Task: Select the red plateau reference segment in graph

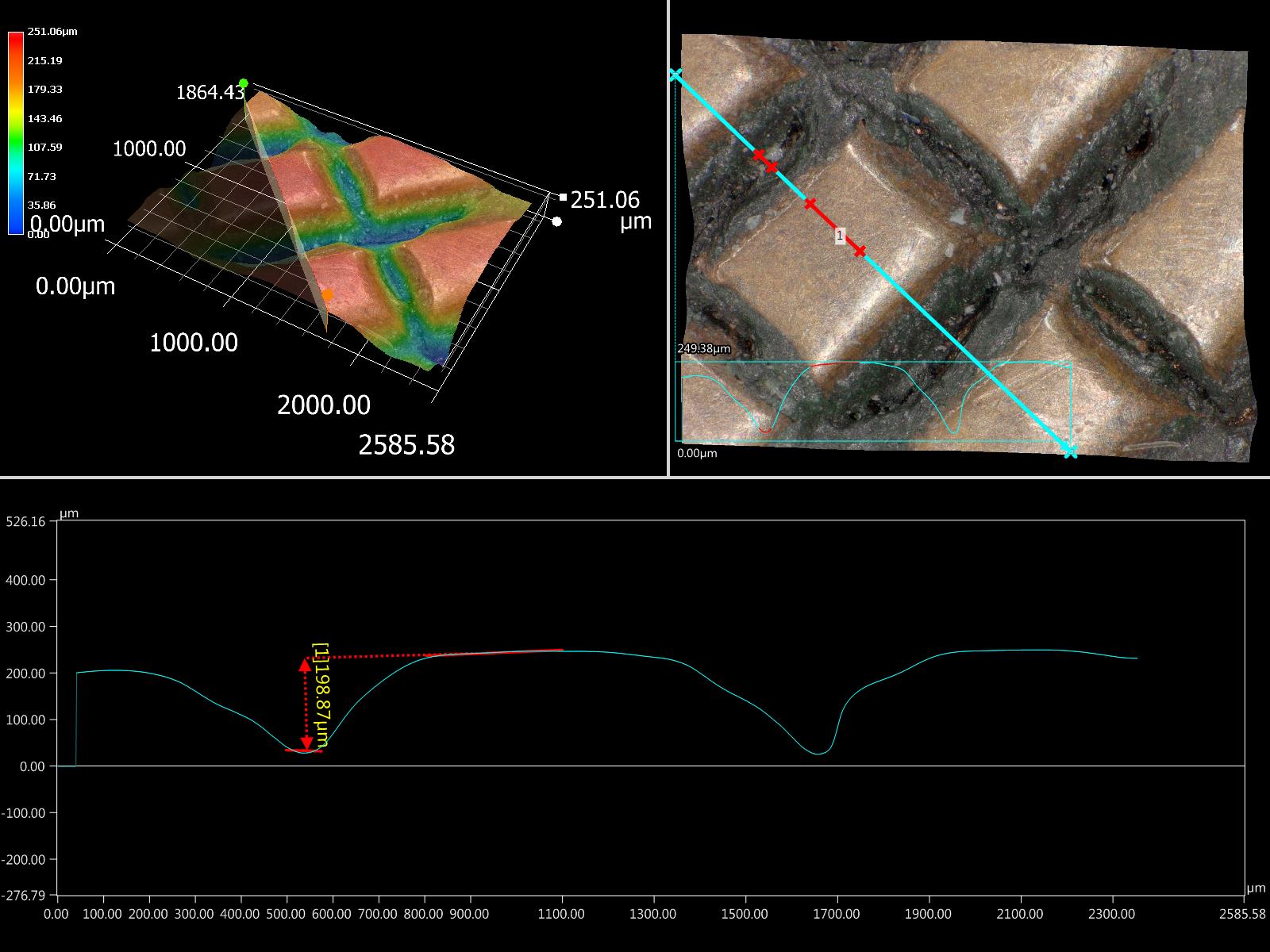Action: click(500, 652)
